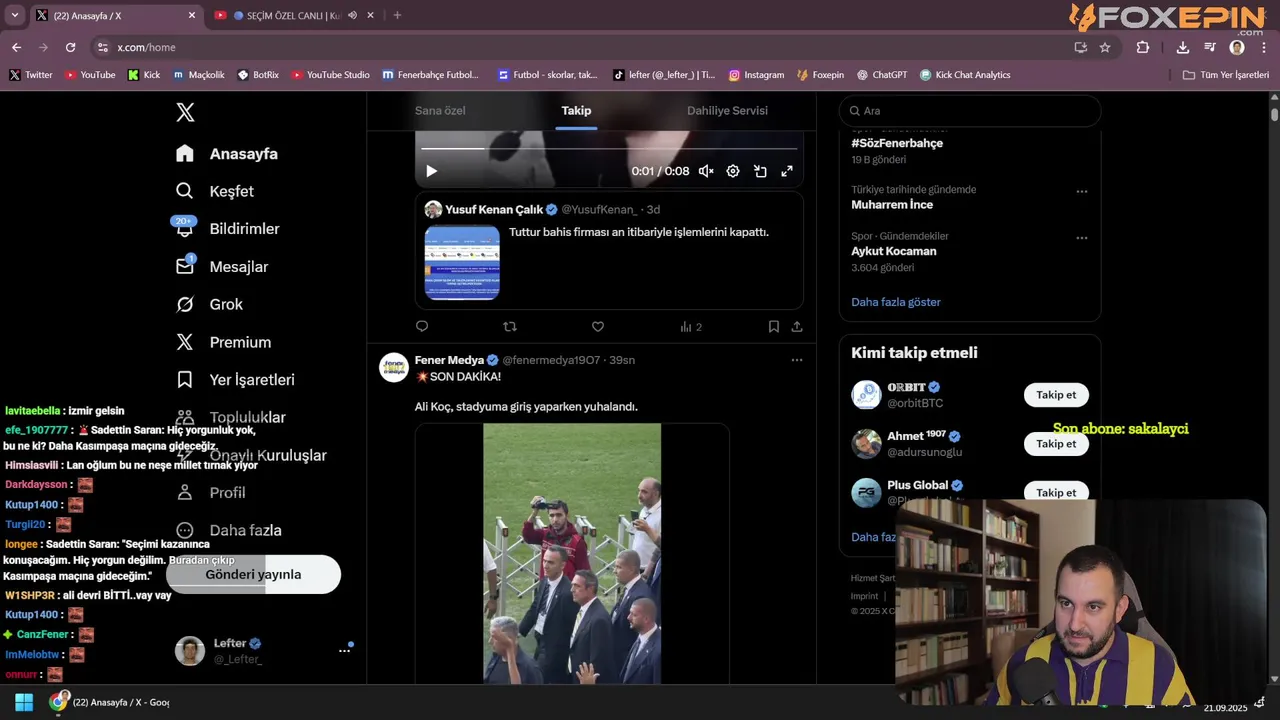Switch to Dahiliye Servisi tab
The image size is (1280, 720).
pyautogui.click(x=727, y=111)
